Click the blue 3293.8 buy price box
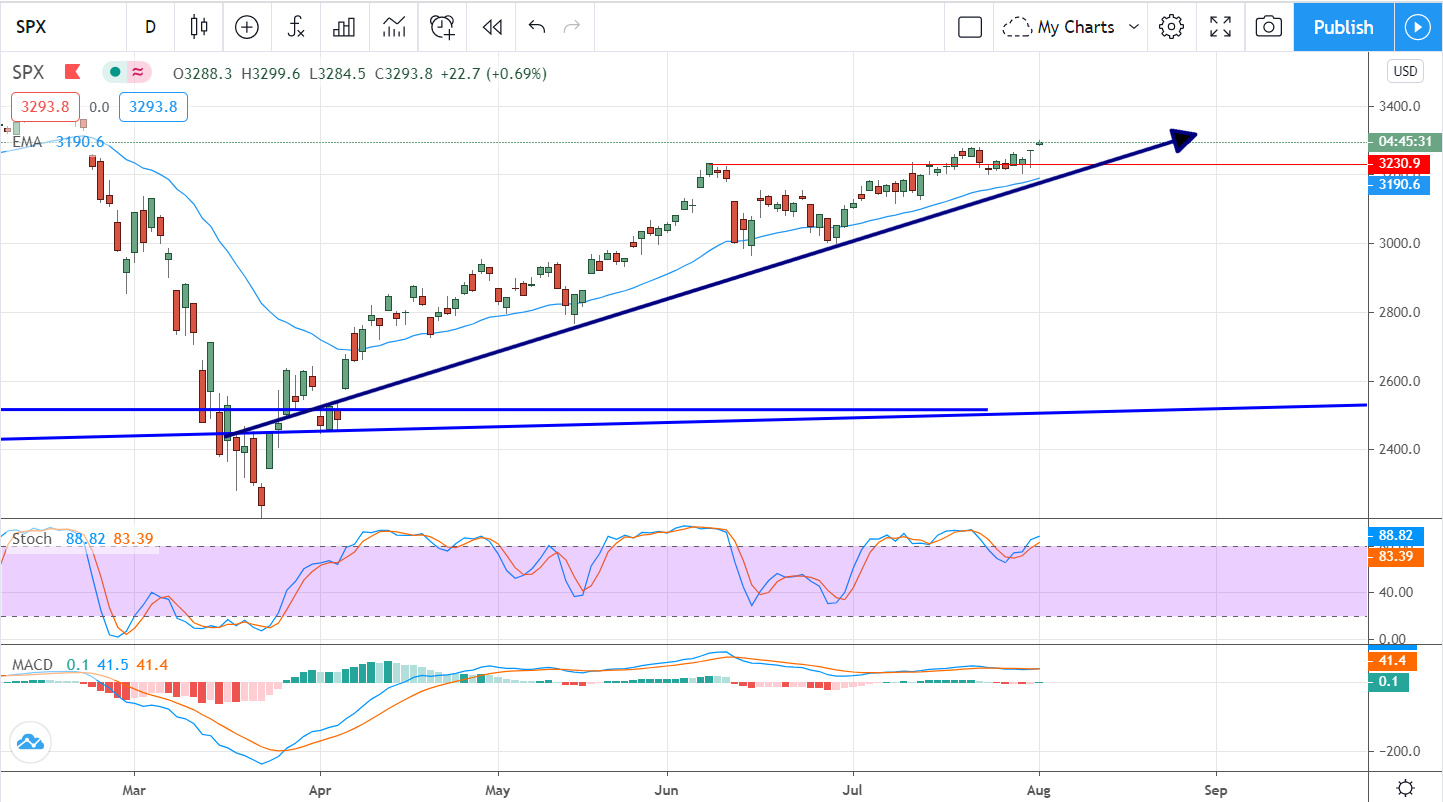The width and height of the screenshot is (1443, 802). click(153, 107)
